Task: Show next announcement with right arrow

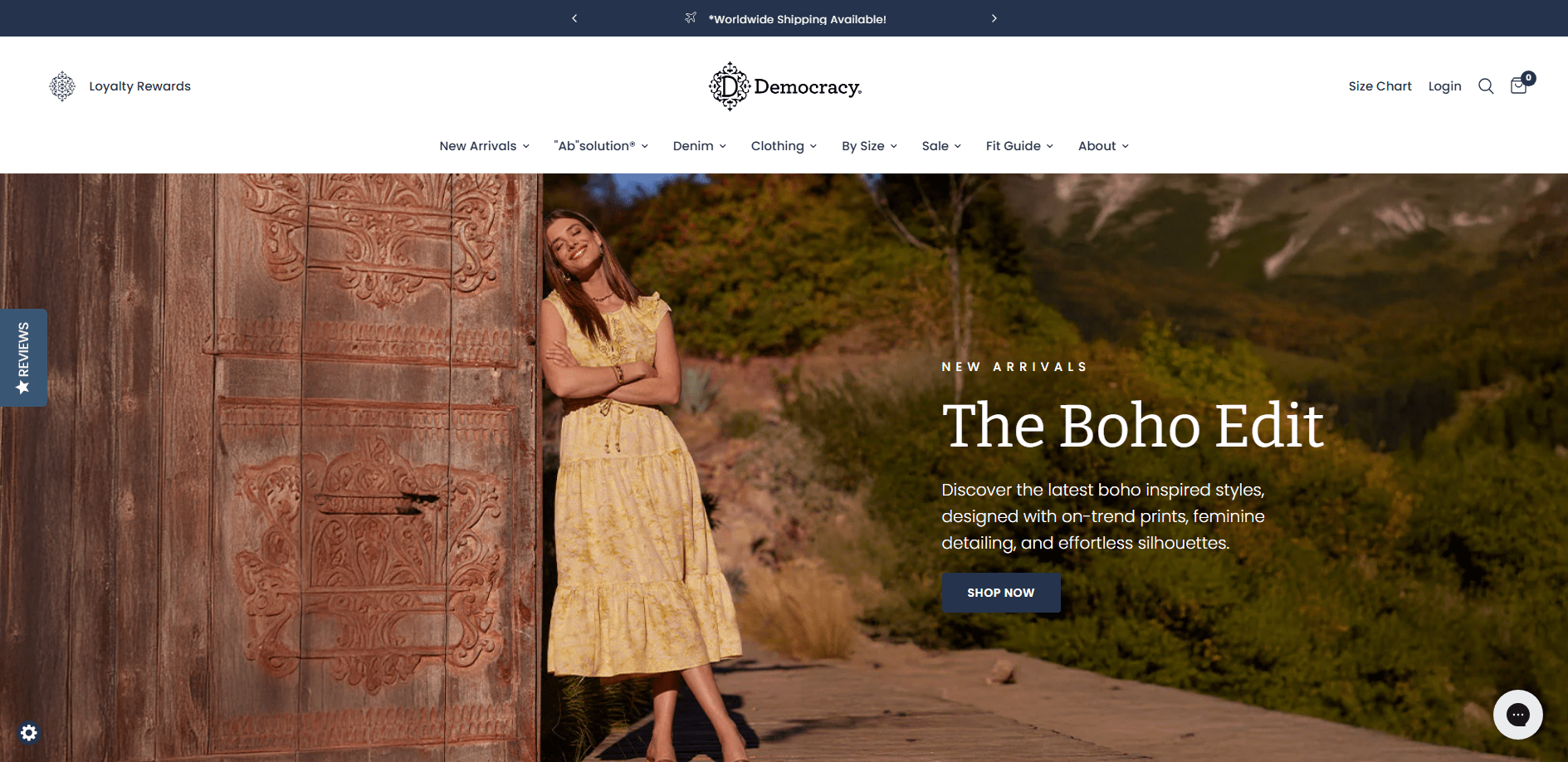Action: 994,18
